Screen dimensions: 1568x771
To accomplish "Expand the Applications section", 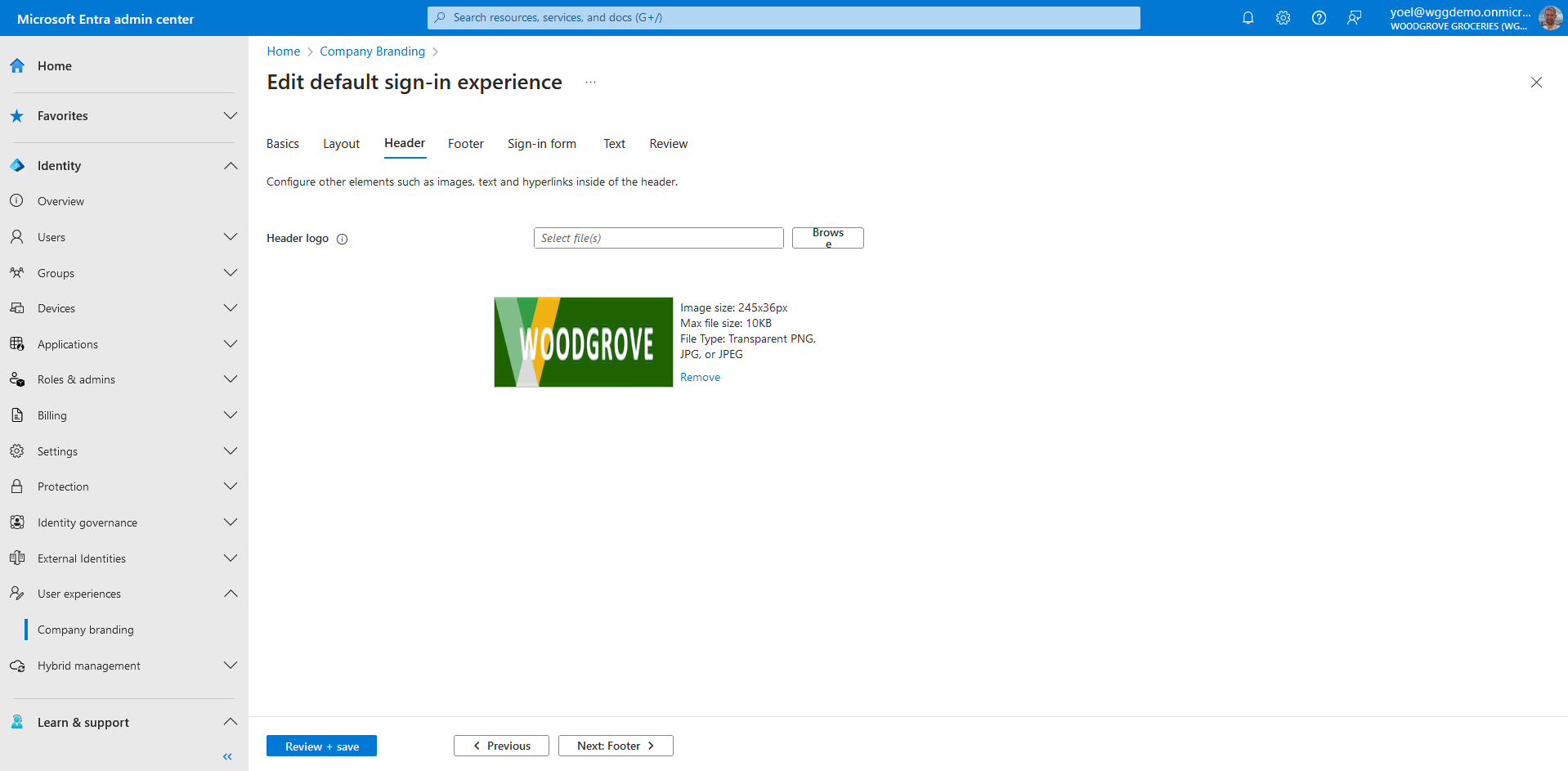I will (x=231, y=344).
